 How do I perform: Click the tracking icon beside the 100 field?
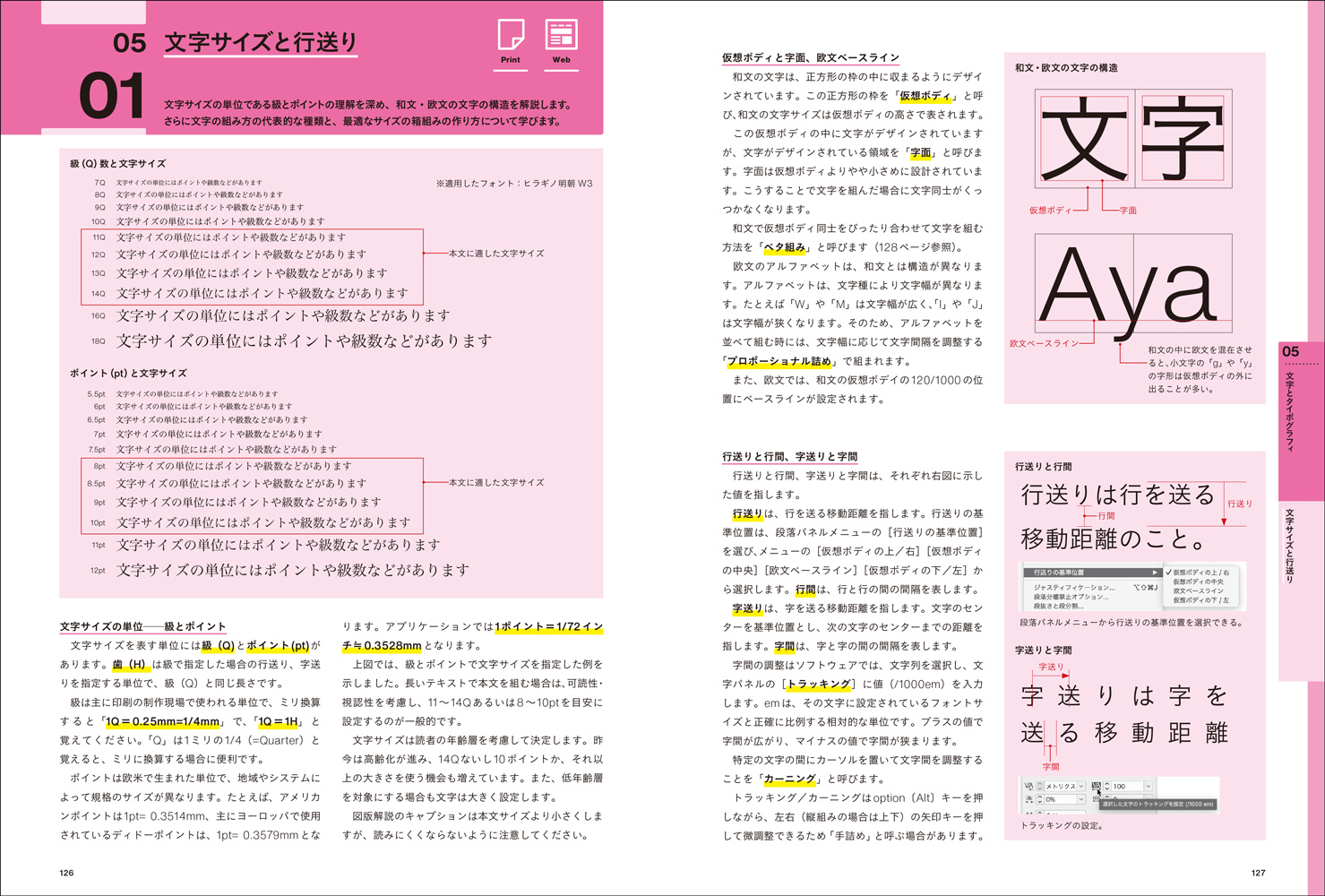pyautogui.click(x=1096, y=786)
